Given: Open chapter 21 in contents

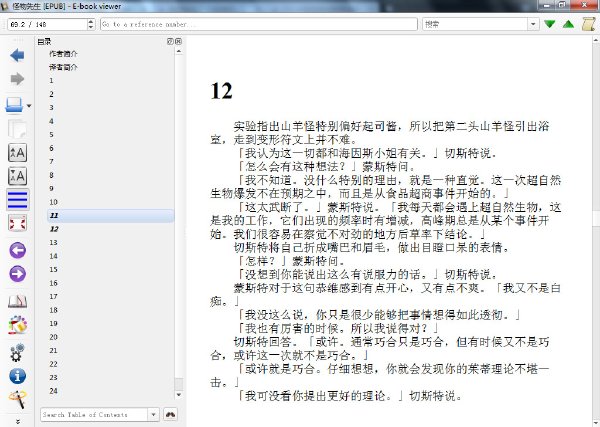Looking at the screenshot, I should [54, 350].
